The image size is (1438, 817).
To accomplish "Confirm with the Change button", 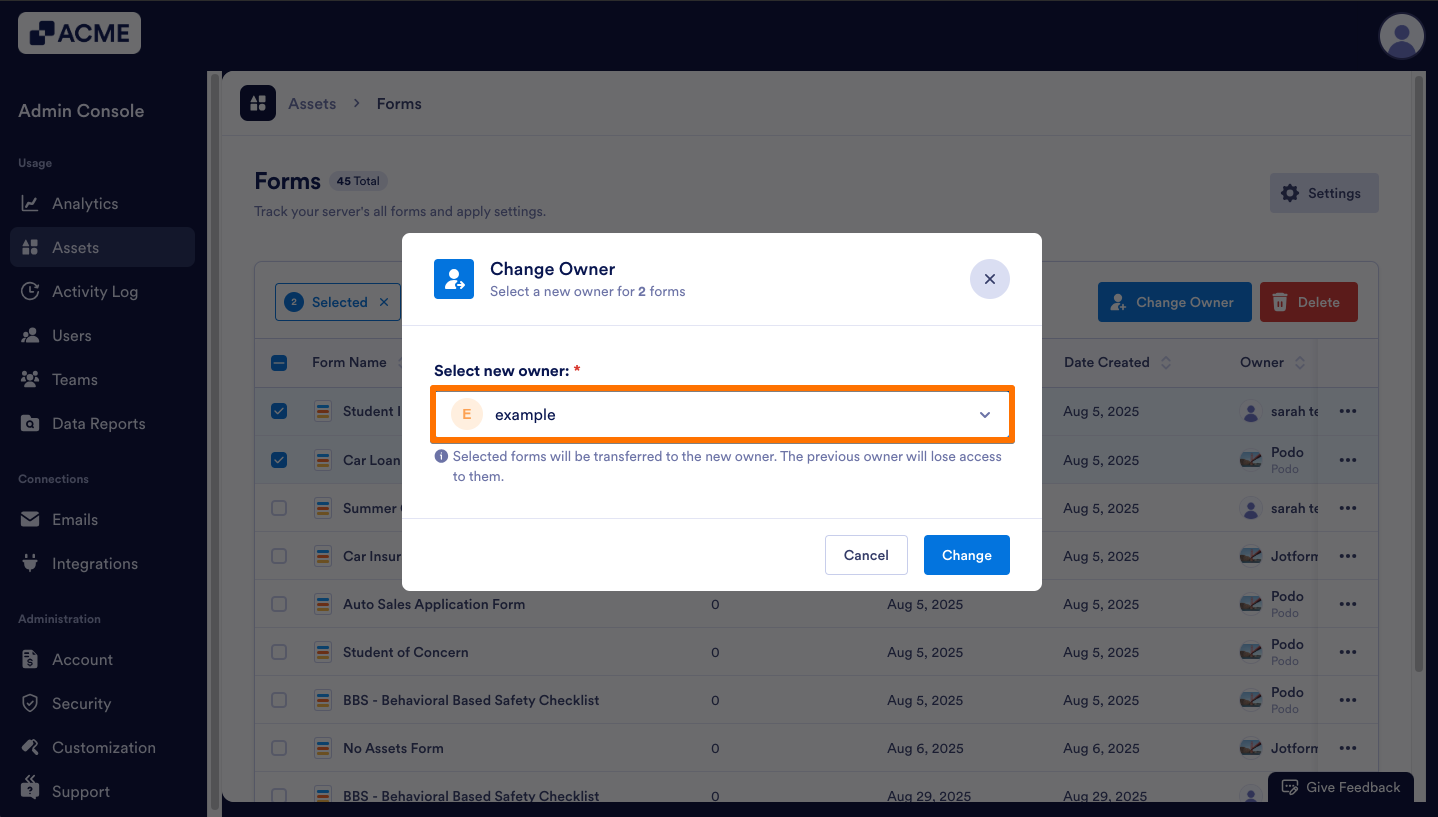I will 965,555.
